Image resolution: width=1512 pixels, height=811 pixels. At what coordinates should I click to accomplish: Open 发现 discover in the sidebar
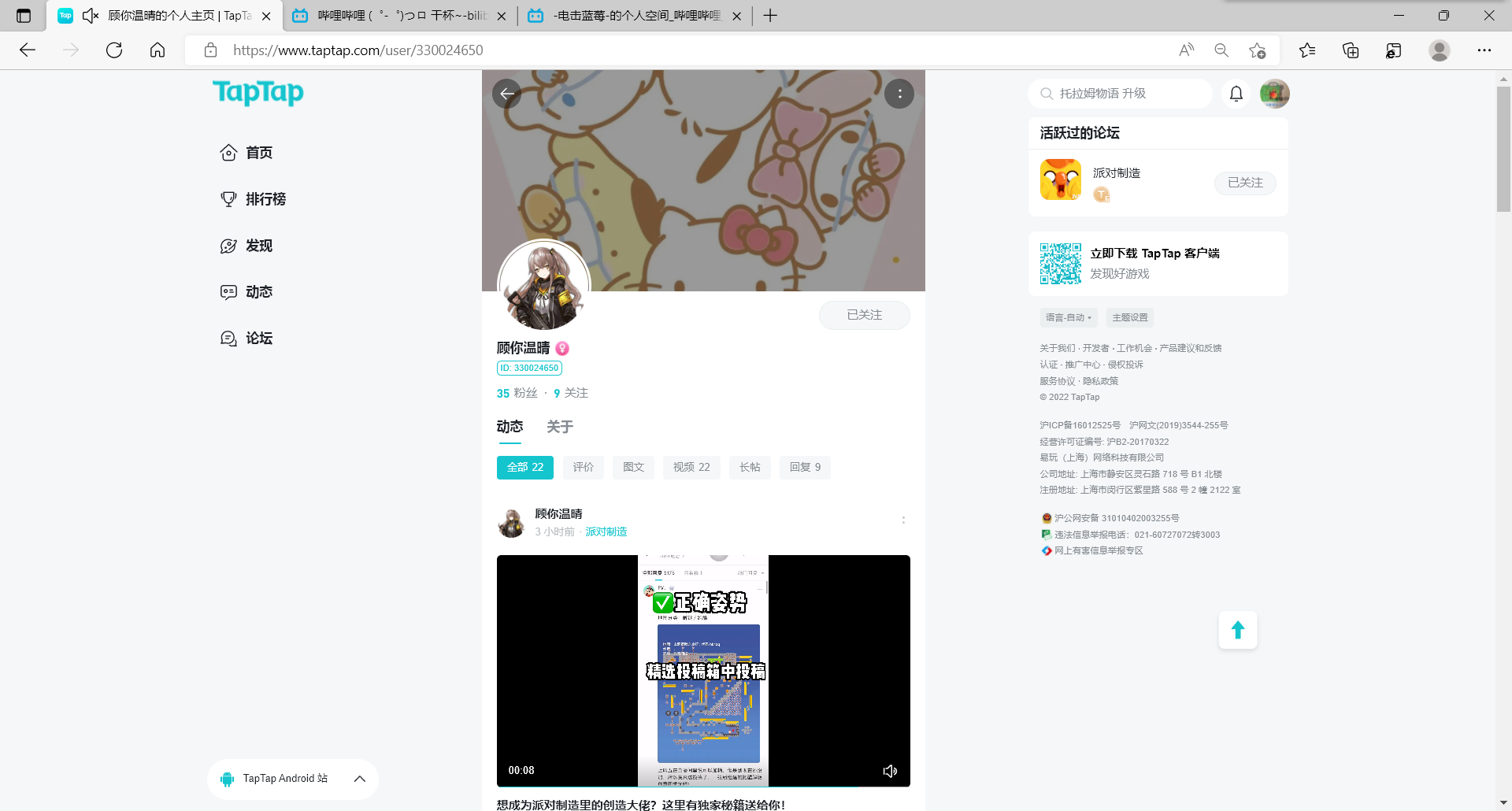pos(246,246)
